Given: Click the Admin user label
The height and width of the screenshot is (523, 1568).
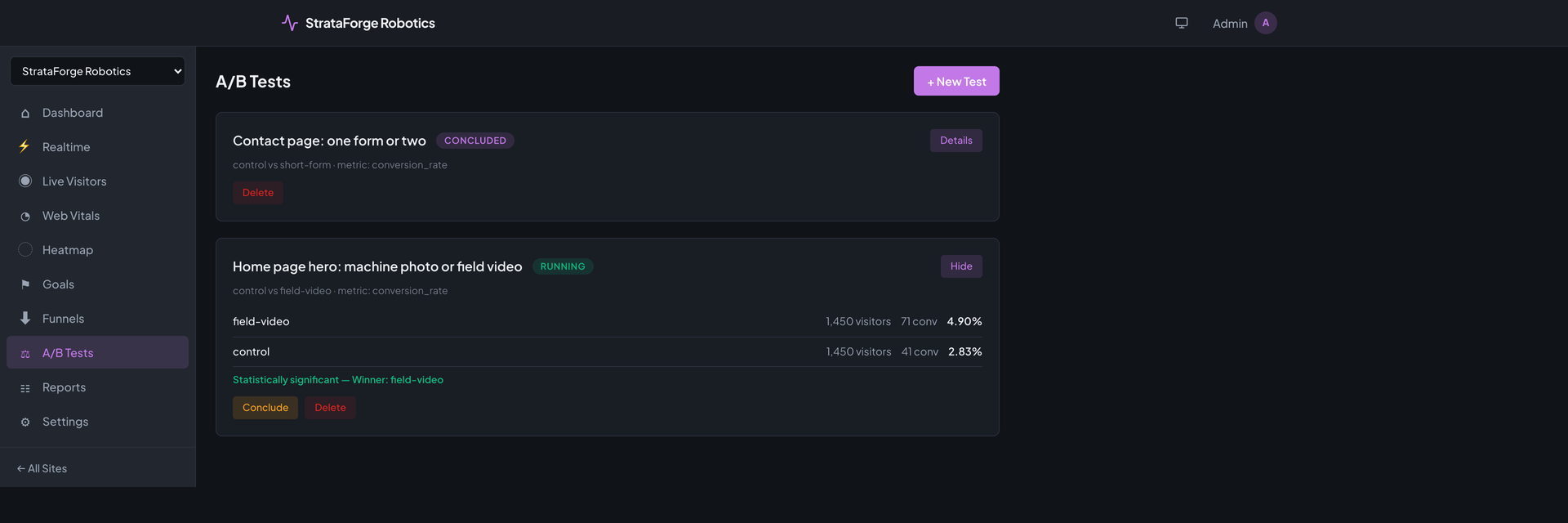Looking at the screenshot, I should click(x=1230, y=24).
